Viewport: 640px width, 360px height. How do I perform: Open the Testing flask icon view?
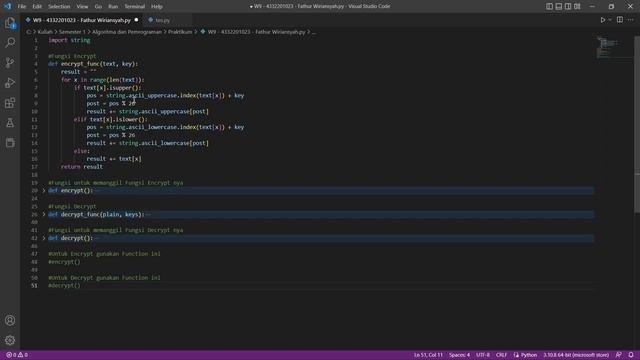click(x=10, y=122)
